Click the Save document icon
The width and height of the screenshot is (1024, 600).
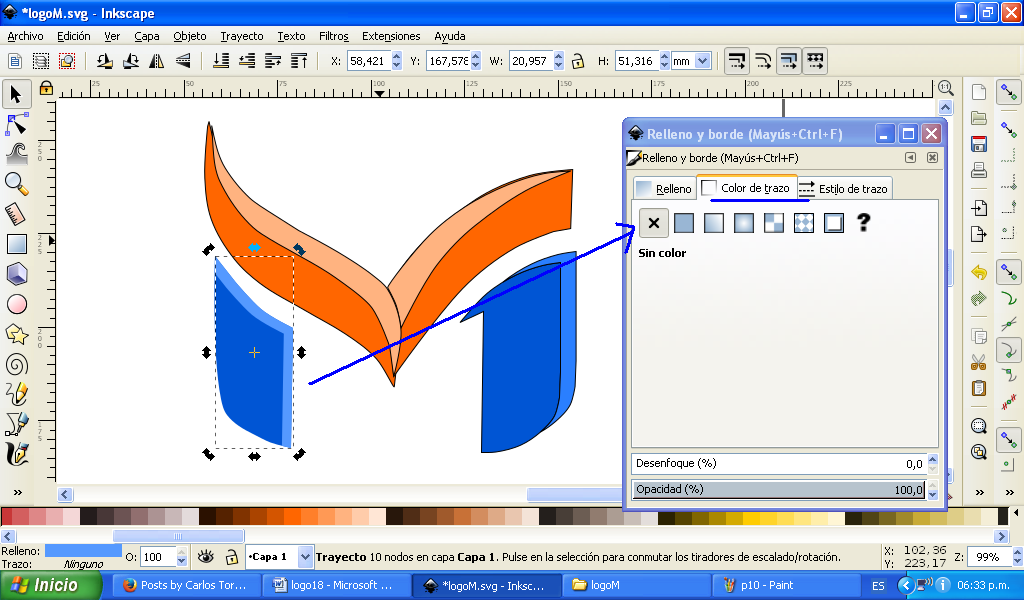click(979, 144)
